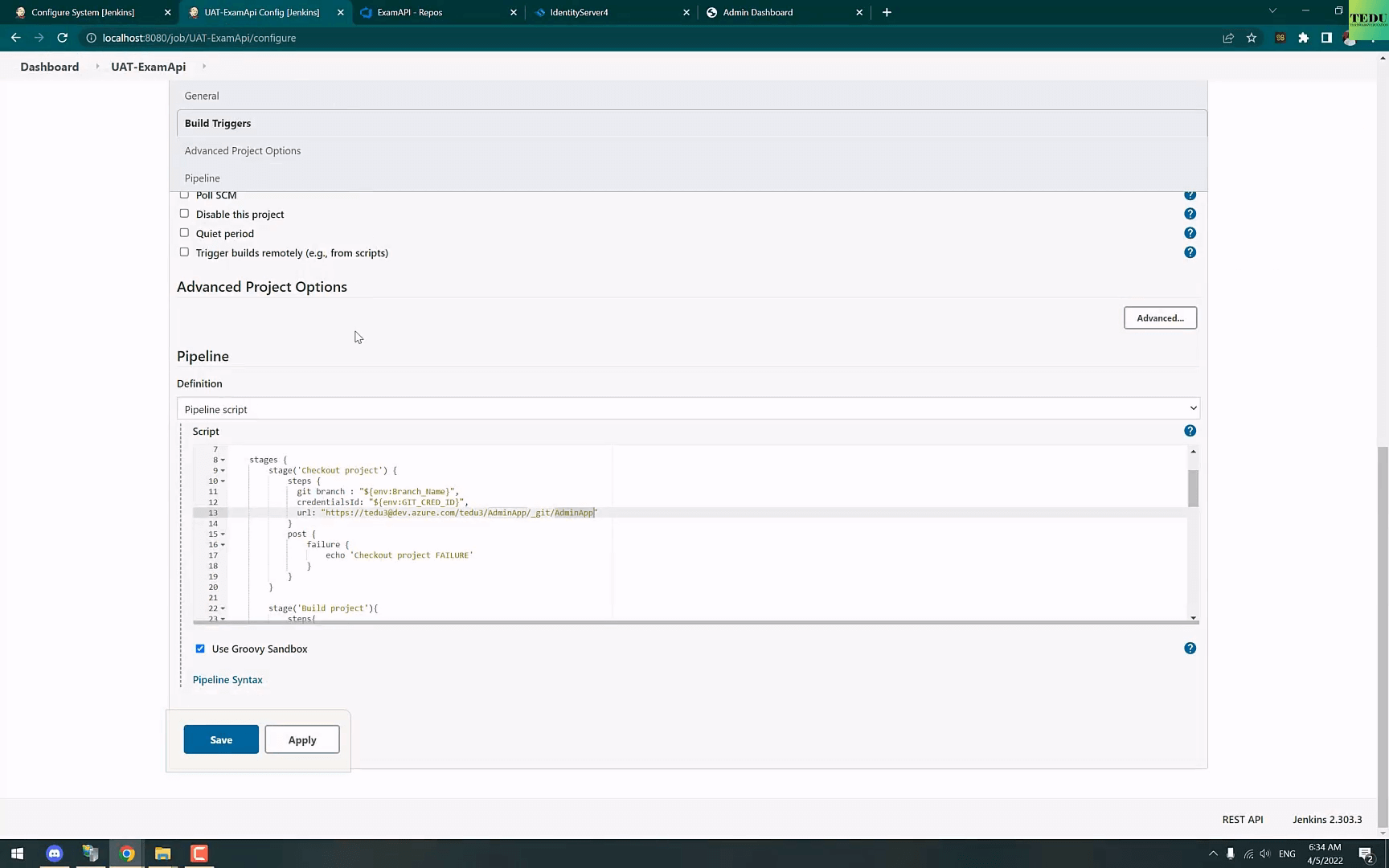Bookmark this page with the star icon
Viewport: 1389px width, 868px height.
point(1252,38)
